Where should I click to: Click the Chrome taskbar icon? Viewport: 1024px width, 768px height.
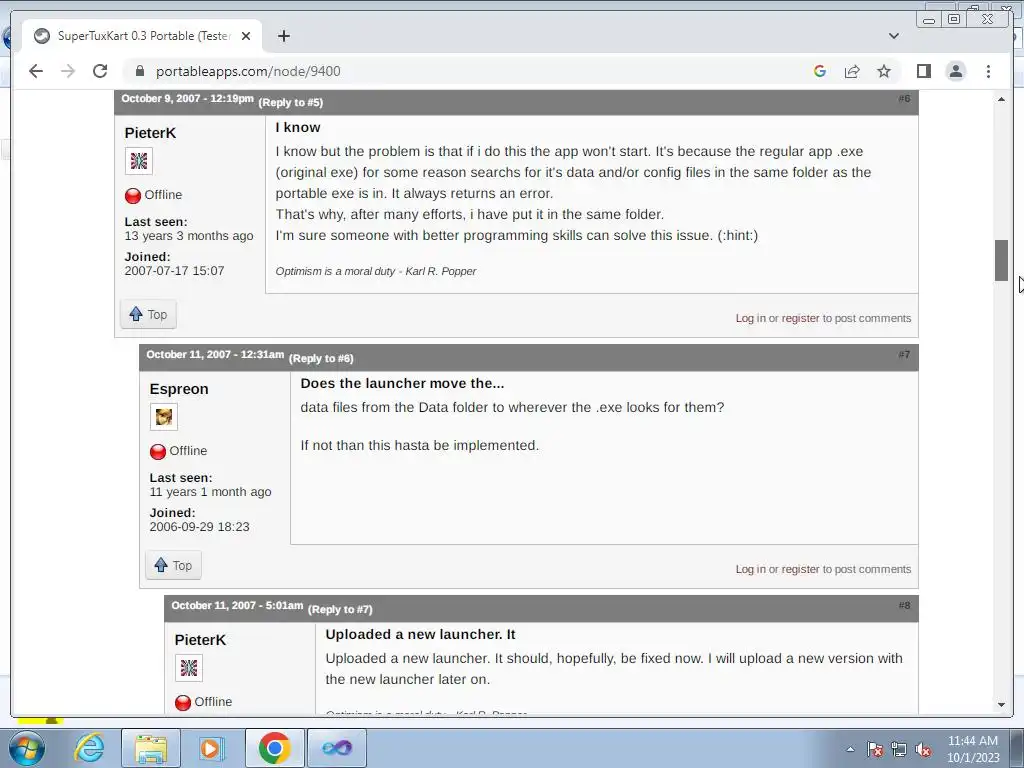[x=275, y=748]
